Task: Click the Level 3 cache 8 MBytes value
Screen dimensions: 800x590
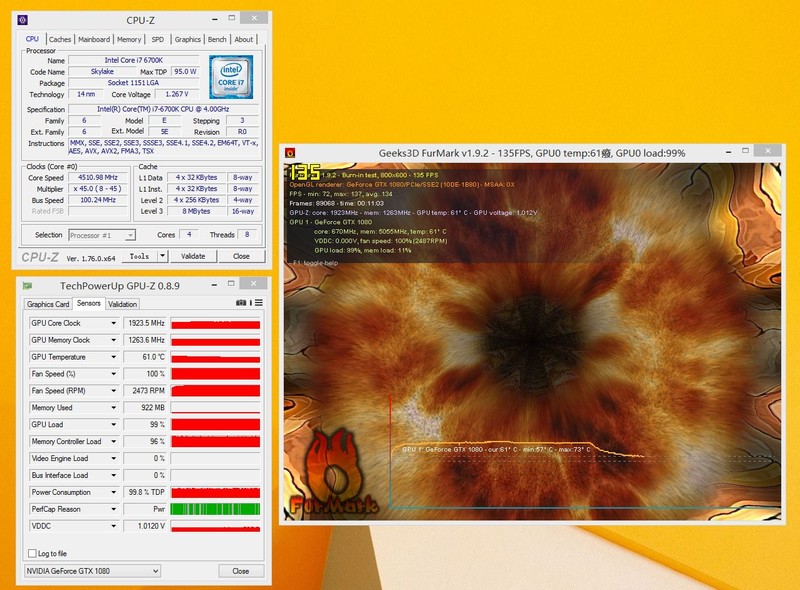Action: click(196, 211)
